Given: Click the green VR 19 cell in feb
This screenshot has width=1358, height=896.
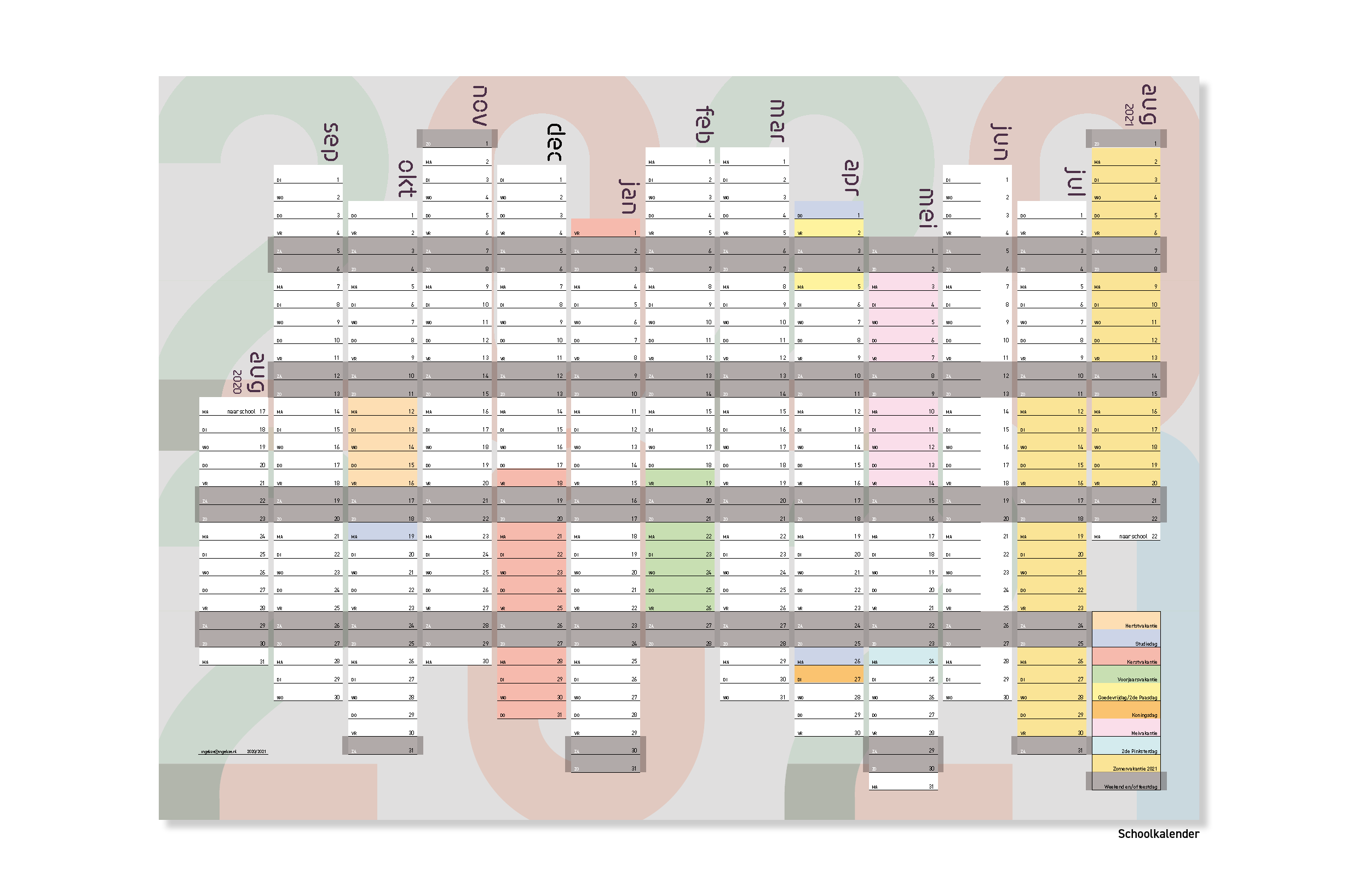Looking at the screenshot, I should (x=680, y=478).
